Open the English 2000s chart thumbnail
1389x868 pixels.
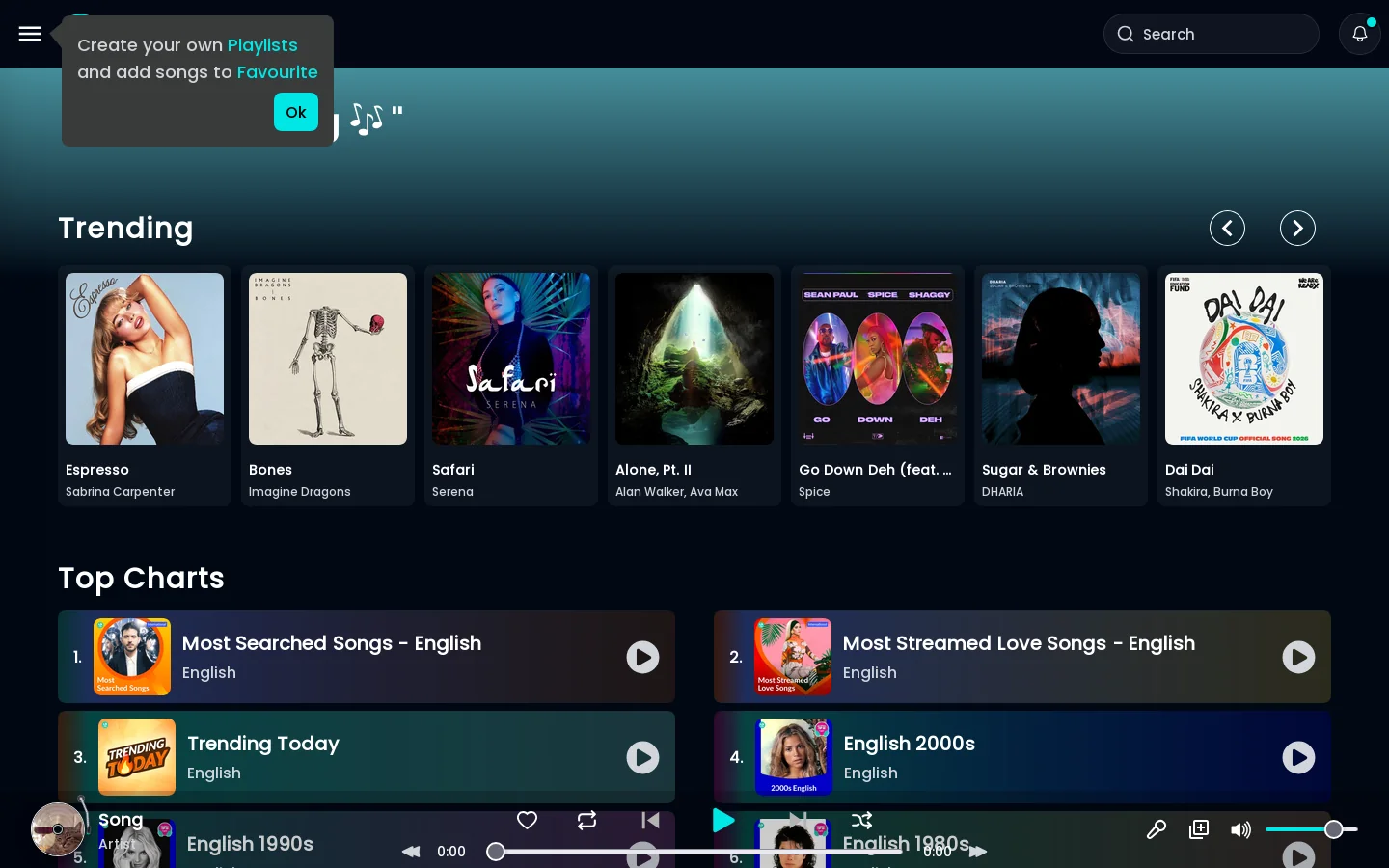793,757
